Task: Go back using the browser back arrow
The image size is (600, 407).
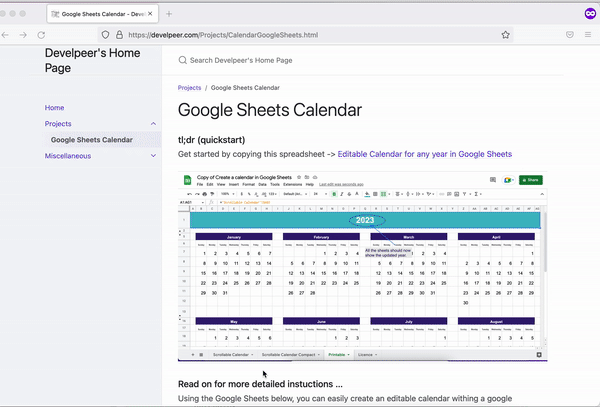Action: click(5, 35)
